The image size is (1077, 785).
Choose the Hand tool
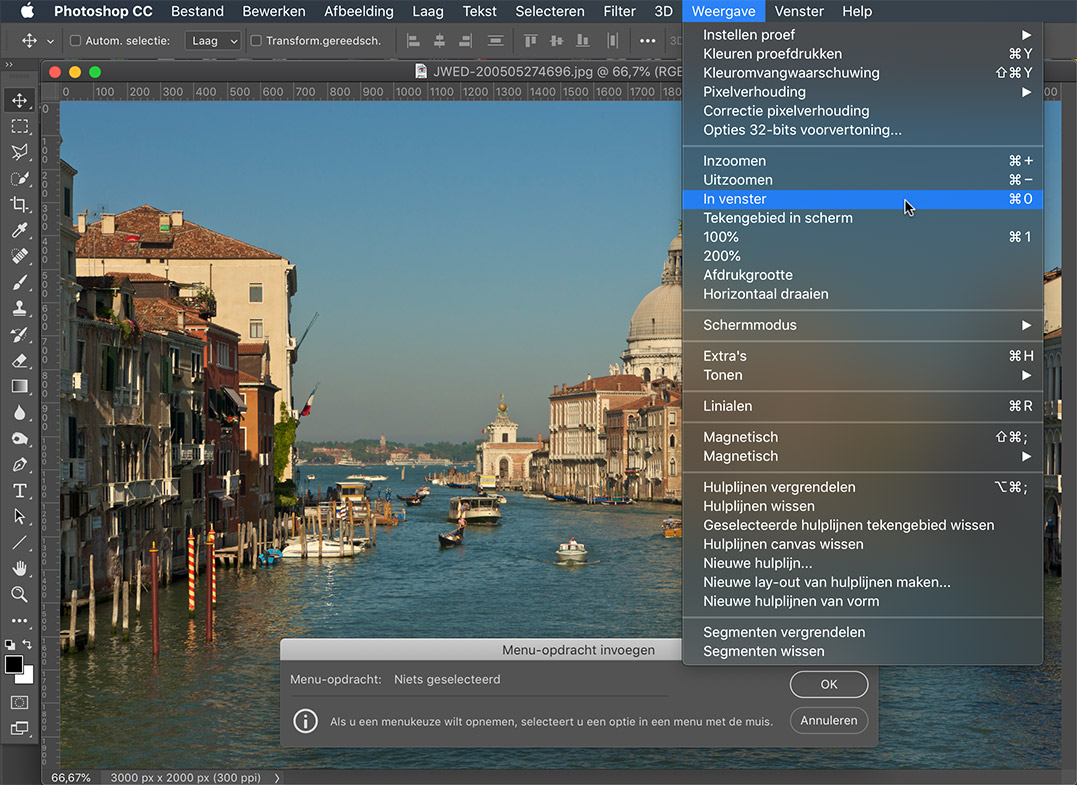tap(19, 568)
